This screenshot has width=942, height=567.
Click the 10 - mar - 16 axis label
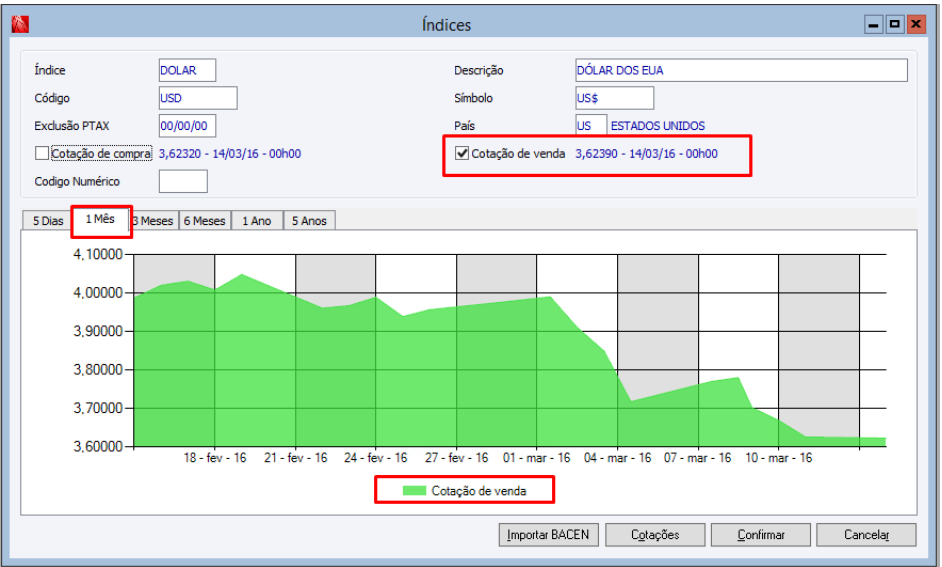(779, 458)
